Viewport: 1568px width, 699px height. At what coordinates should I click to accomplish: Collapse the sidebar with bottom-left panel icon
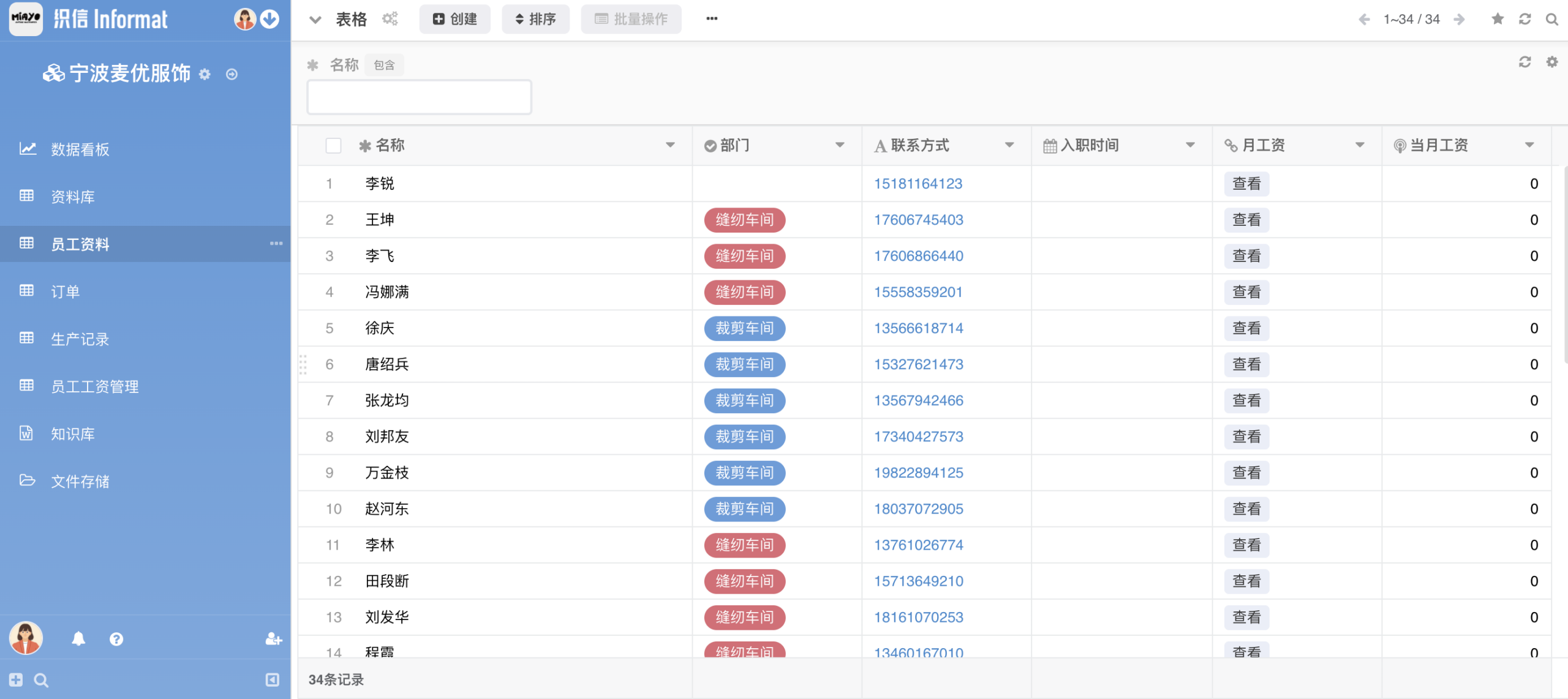[273, 680]
